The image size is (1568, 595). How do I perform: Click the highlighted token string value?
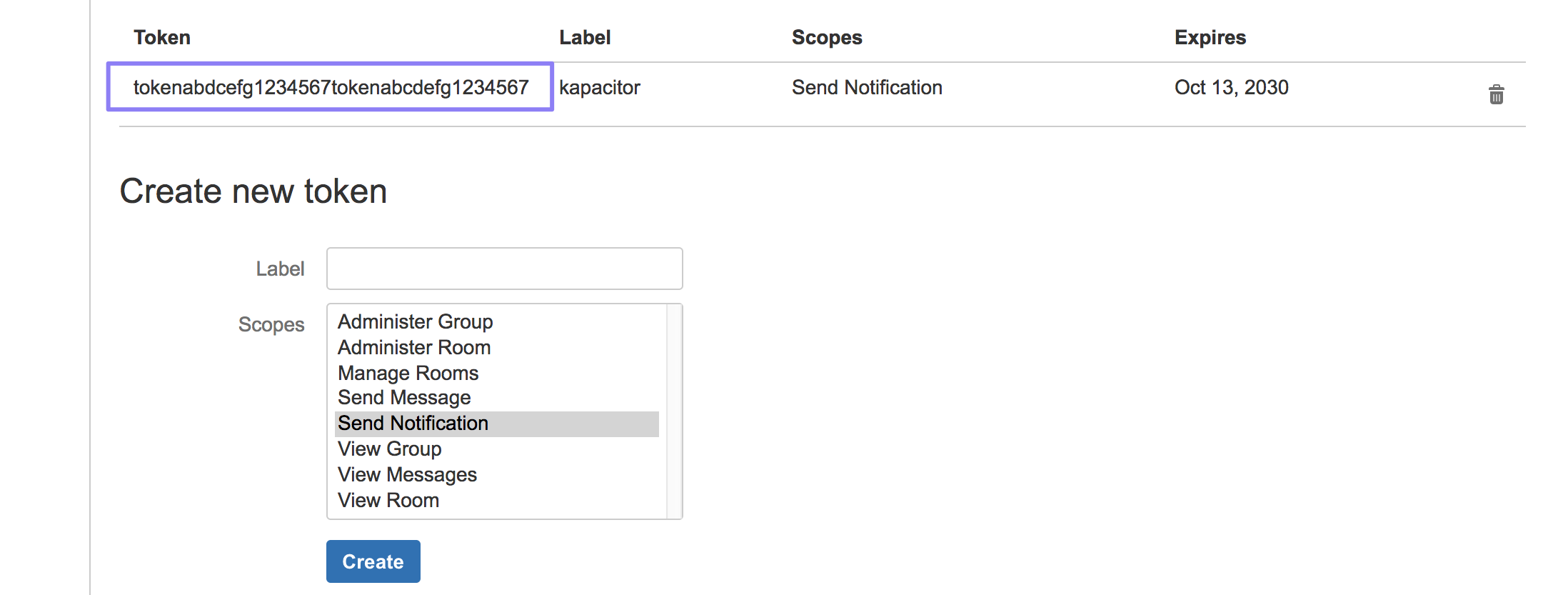pos(331,87)
